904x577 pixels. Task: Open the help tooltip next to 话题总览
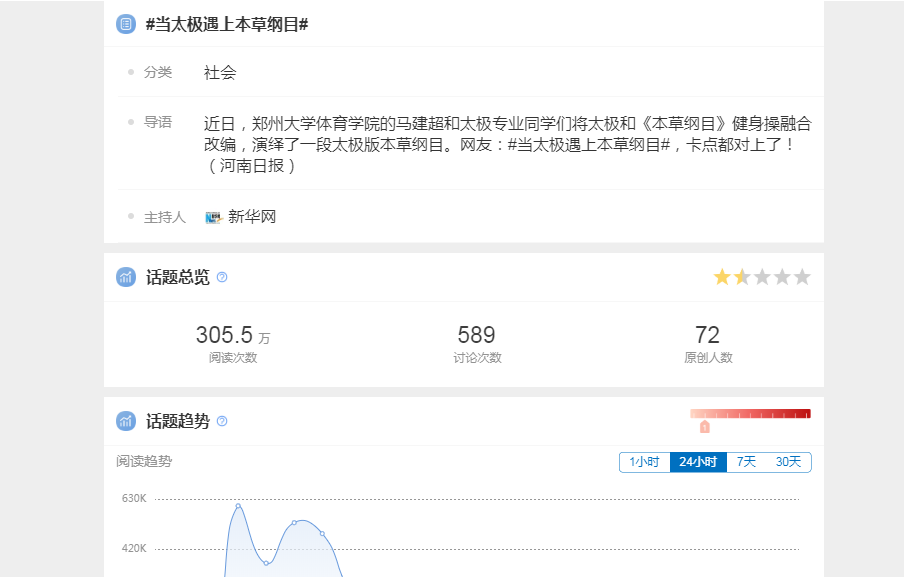point(222,277)
